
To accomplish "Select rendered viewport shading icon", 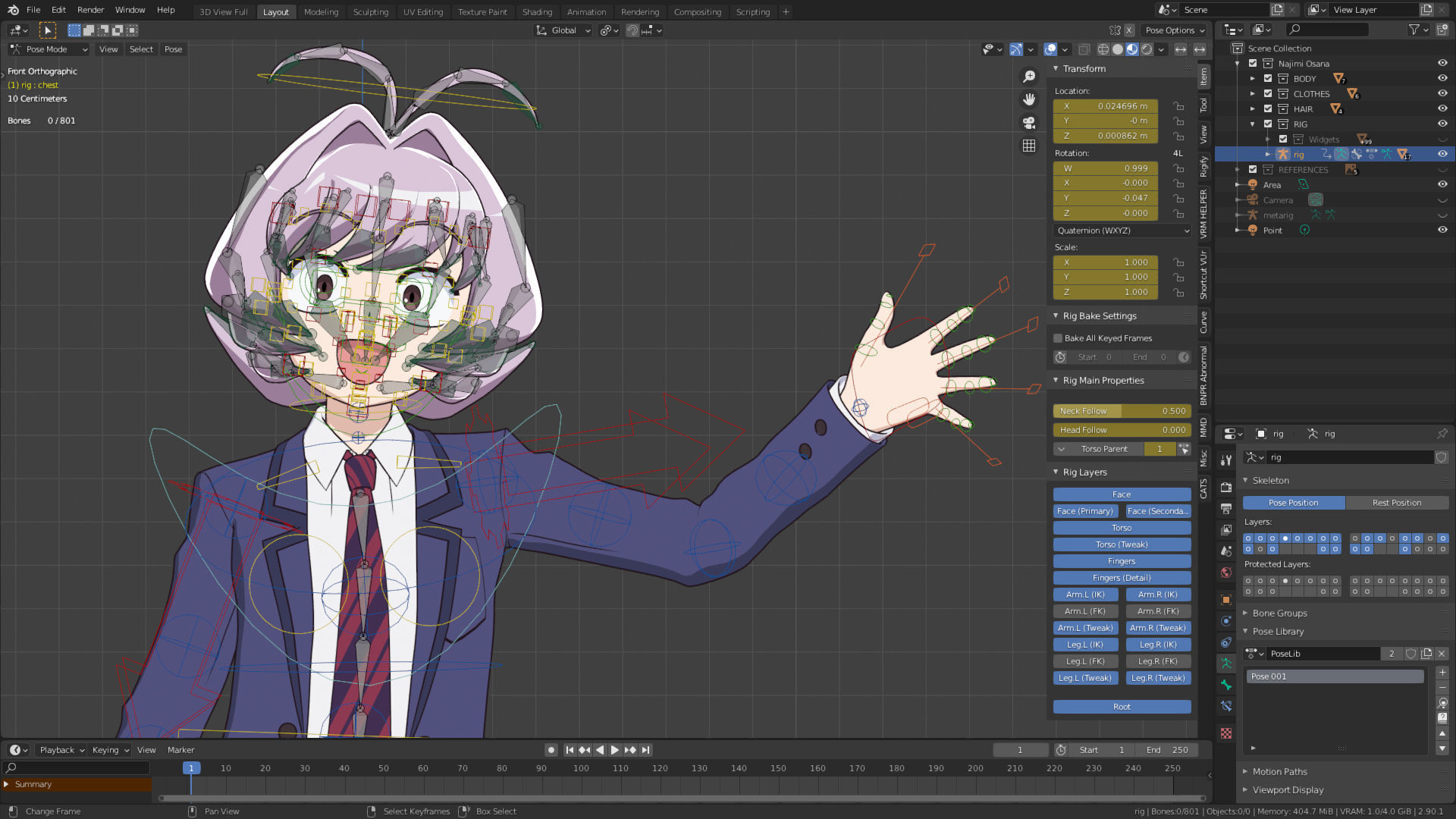I will (1147, 49).
